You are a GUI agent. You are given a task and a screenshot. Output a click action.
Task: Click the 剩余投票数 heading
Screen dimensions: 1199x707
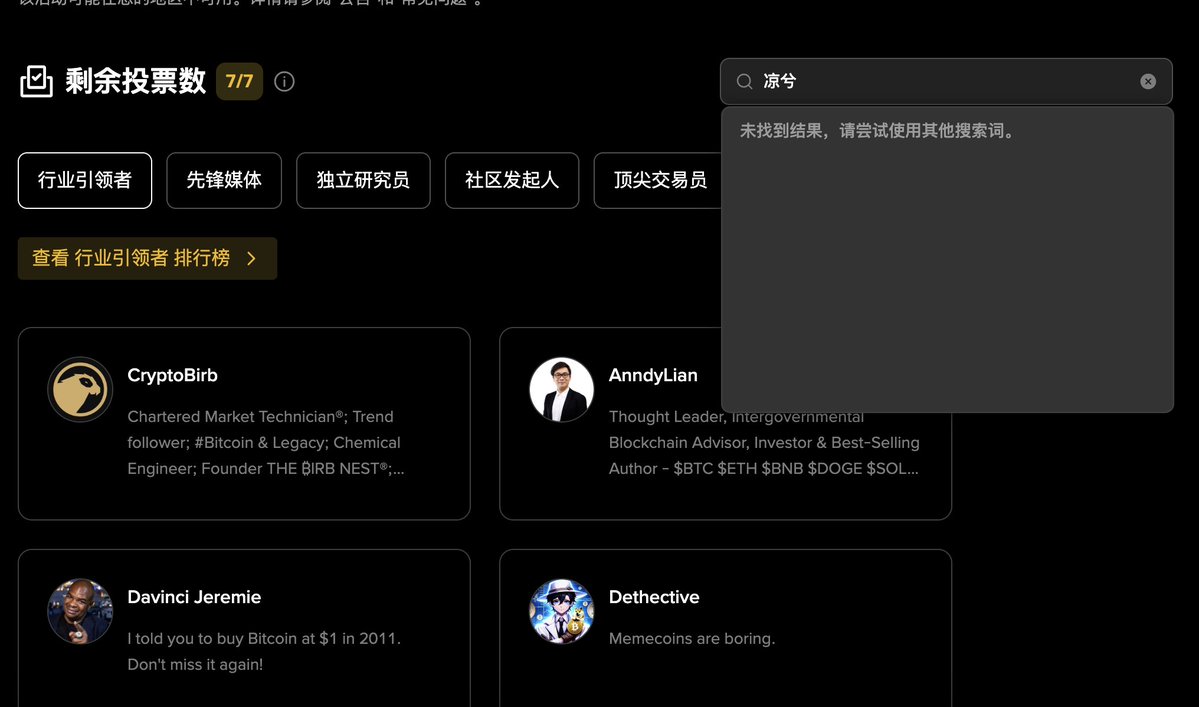point(135,81)
